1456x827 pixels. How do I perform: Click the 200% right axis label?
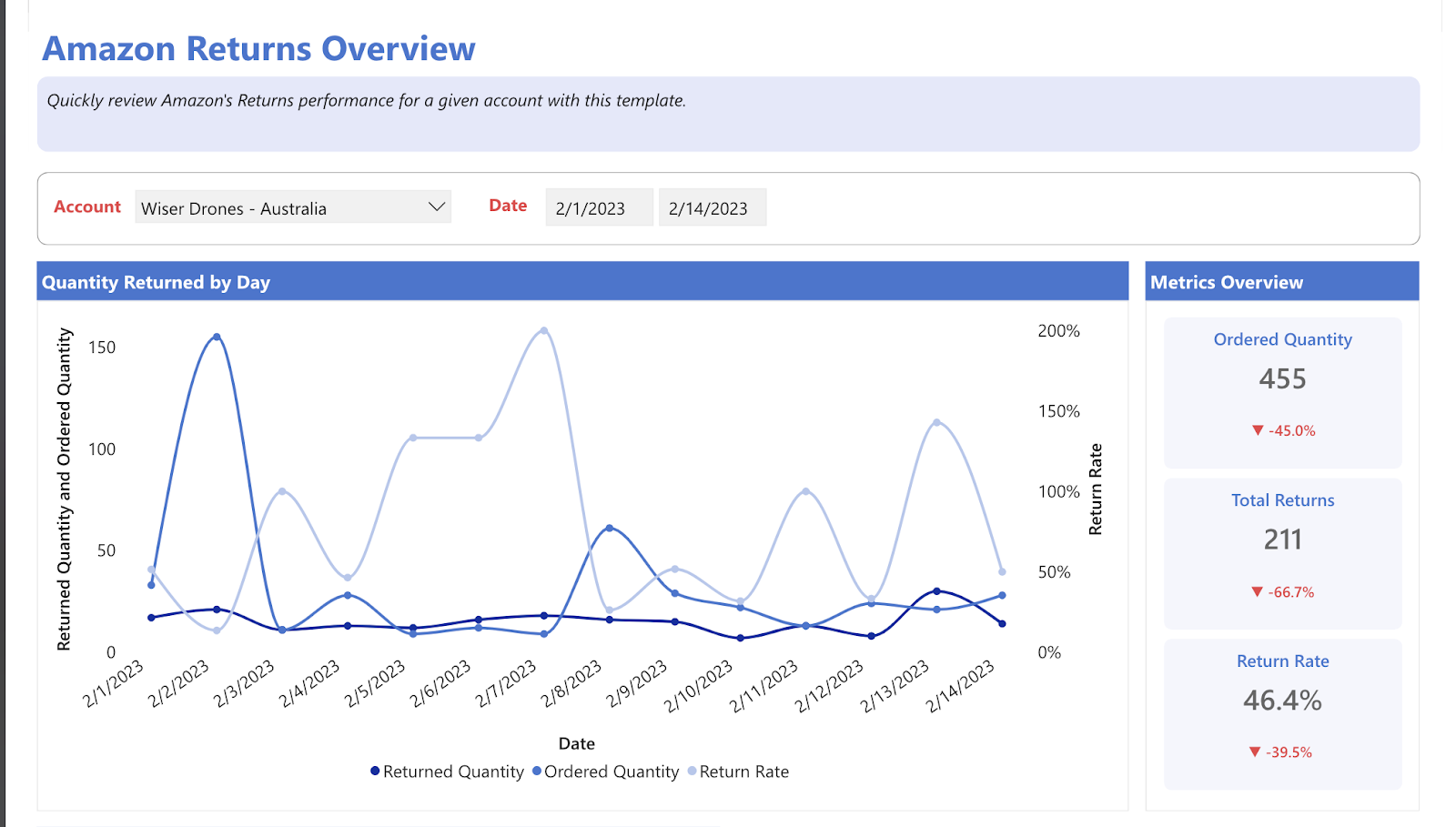pyautogui.click(x=1059, y=331)
